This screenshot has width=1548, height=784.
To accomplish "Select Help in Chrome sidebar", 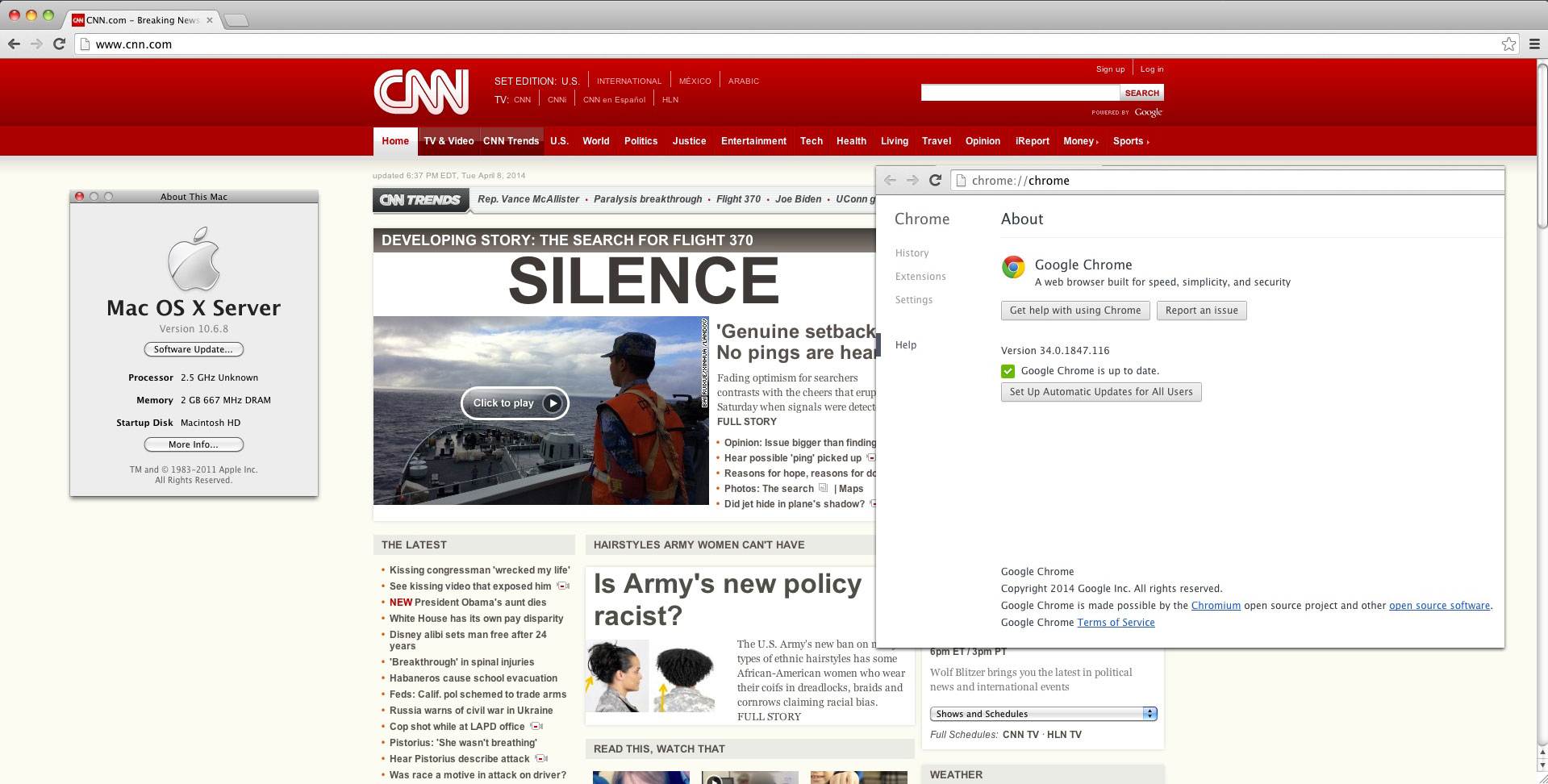I will coord(906,345).
